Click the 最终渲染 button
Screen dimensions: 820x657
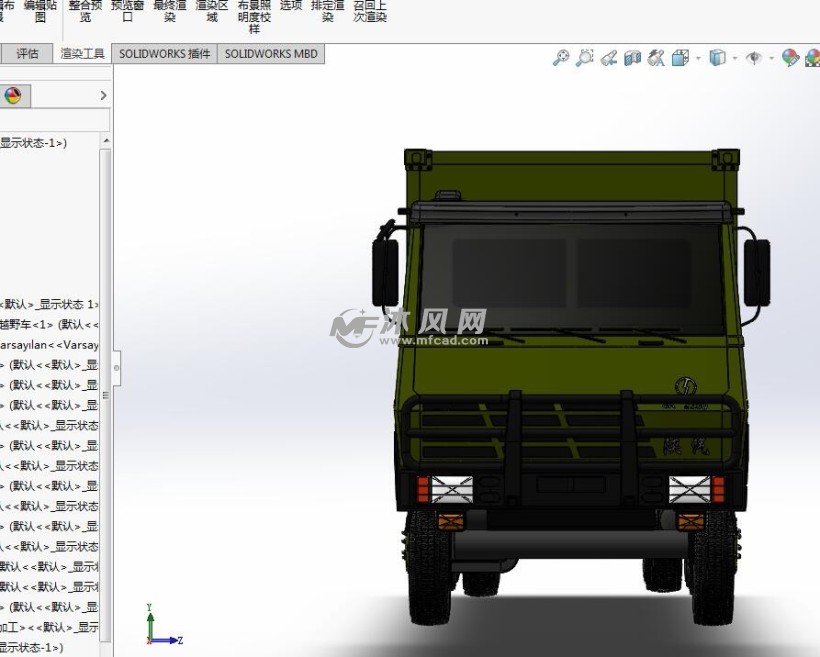(169, 11)
